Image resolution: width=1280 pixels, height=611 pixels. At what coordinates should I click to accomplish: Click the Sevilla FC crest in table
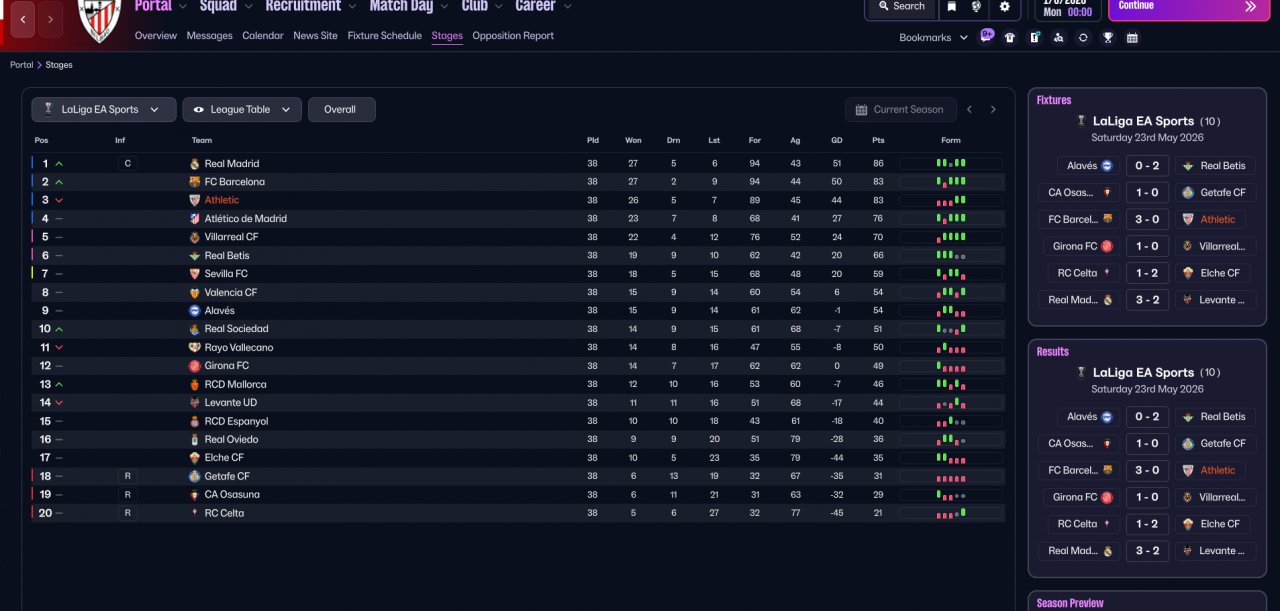click(195, 274)
